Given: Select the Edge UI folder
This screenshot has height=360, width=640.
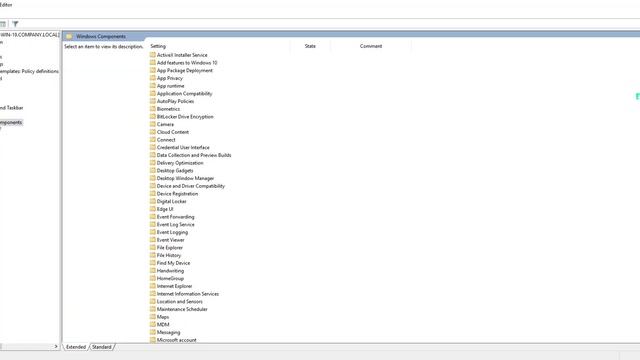Looking at the screenshot, I should tap(162, 209).
